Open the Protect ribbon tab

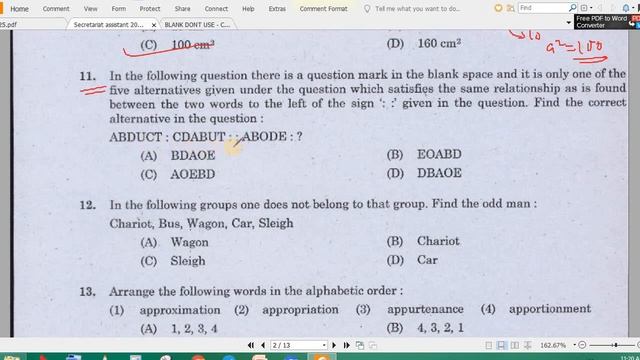(150, 9)
